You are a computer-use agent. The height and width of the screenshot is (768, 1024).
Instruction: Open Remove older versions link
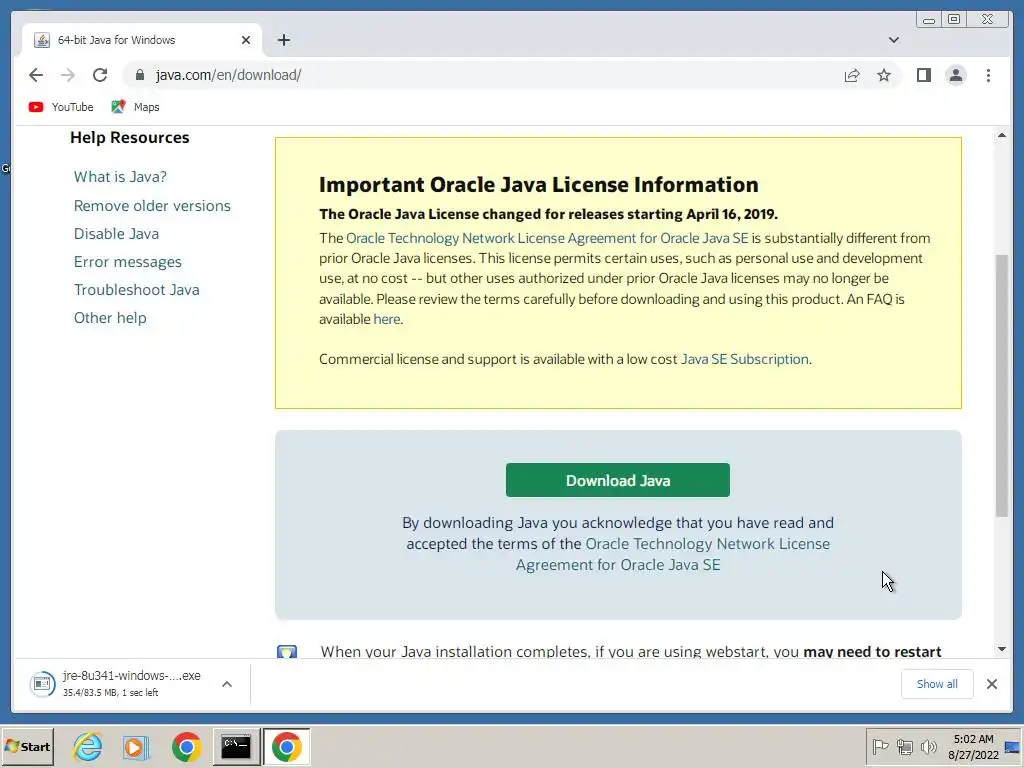[x=152, y=205]
